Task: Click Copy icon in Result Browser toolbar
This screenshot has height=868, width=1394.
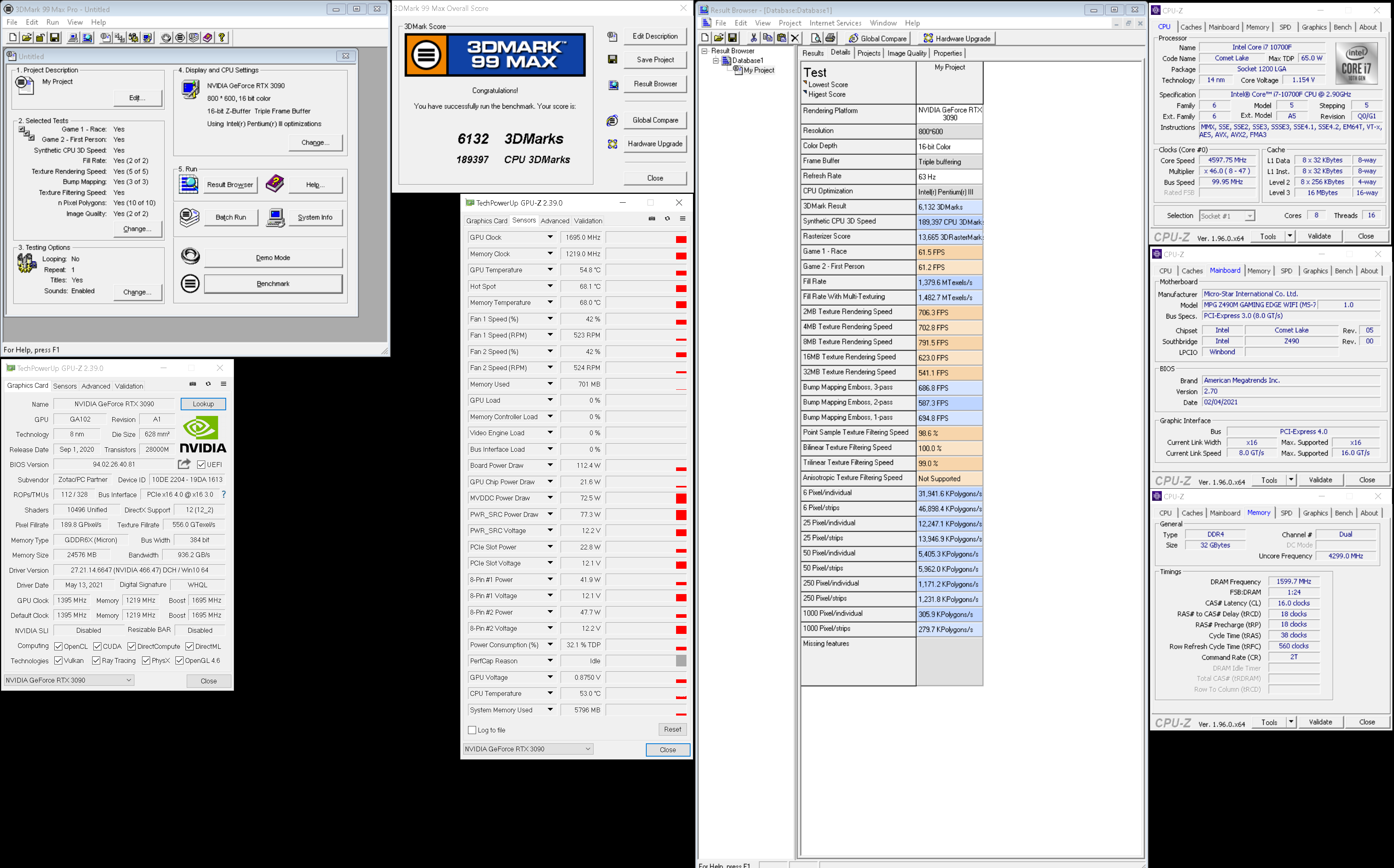Action: pos(767,39)
